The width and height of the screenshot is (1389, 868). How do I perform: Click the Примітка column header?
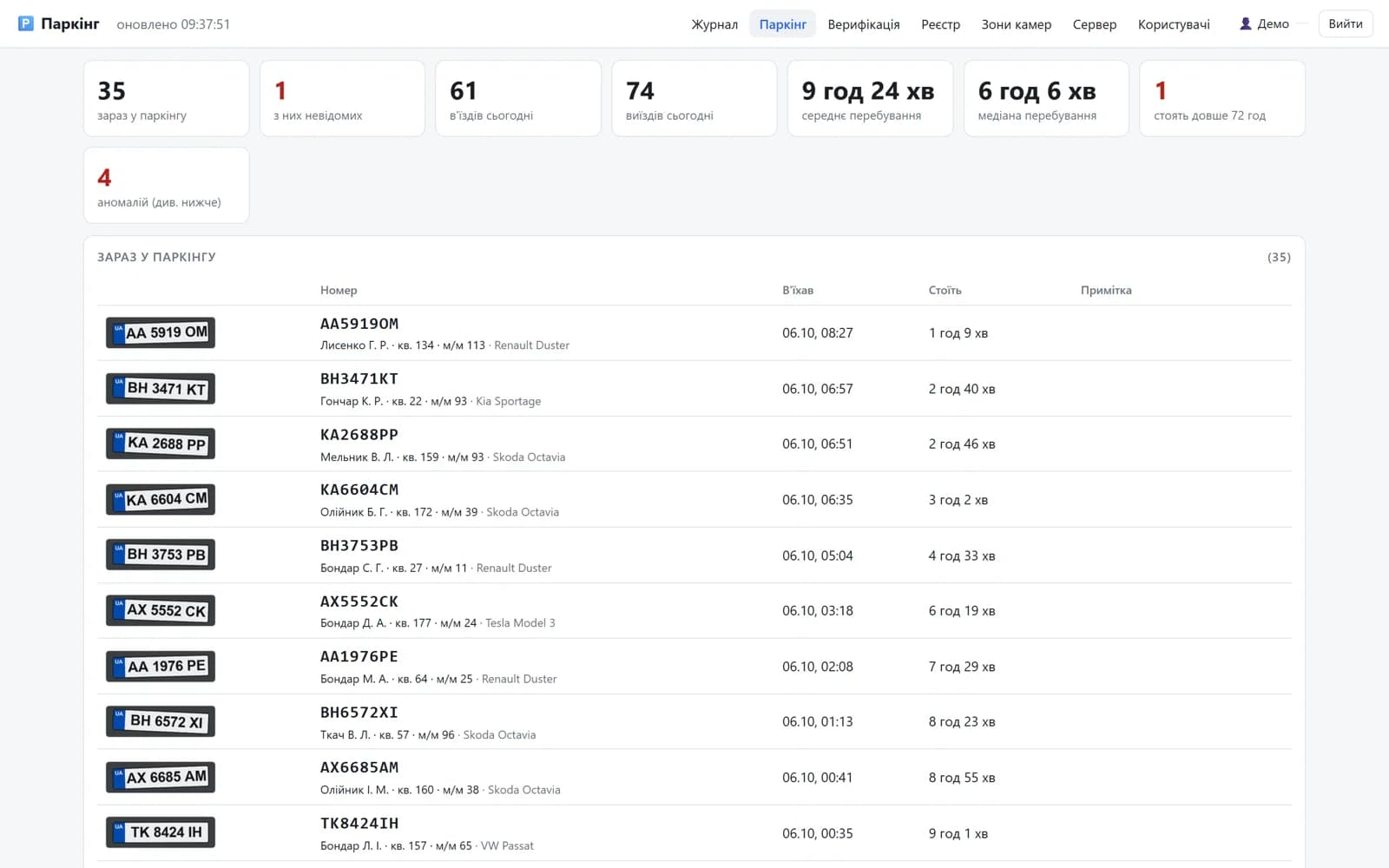coord(1106,290)
